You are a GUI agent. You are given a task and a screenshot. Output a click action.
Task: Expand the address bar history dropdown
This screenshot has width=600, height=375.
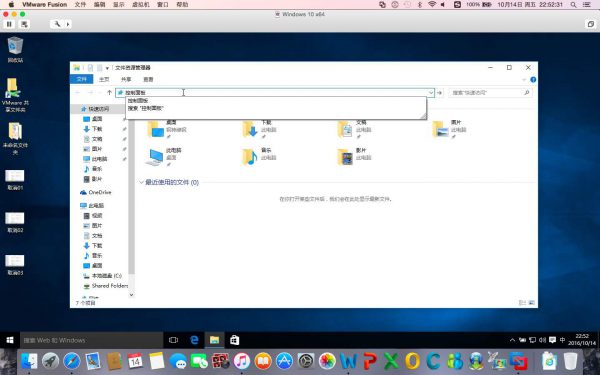[x=430, y=93]
